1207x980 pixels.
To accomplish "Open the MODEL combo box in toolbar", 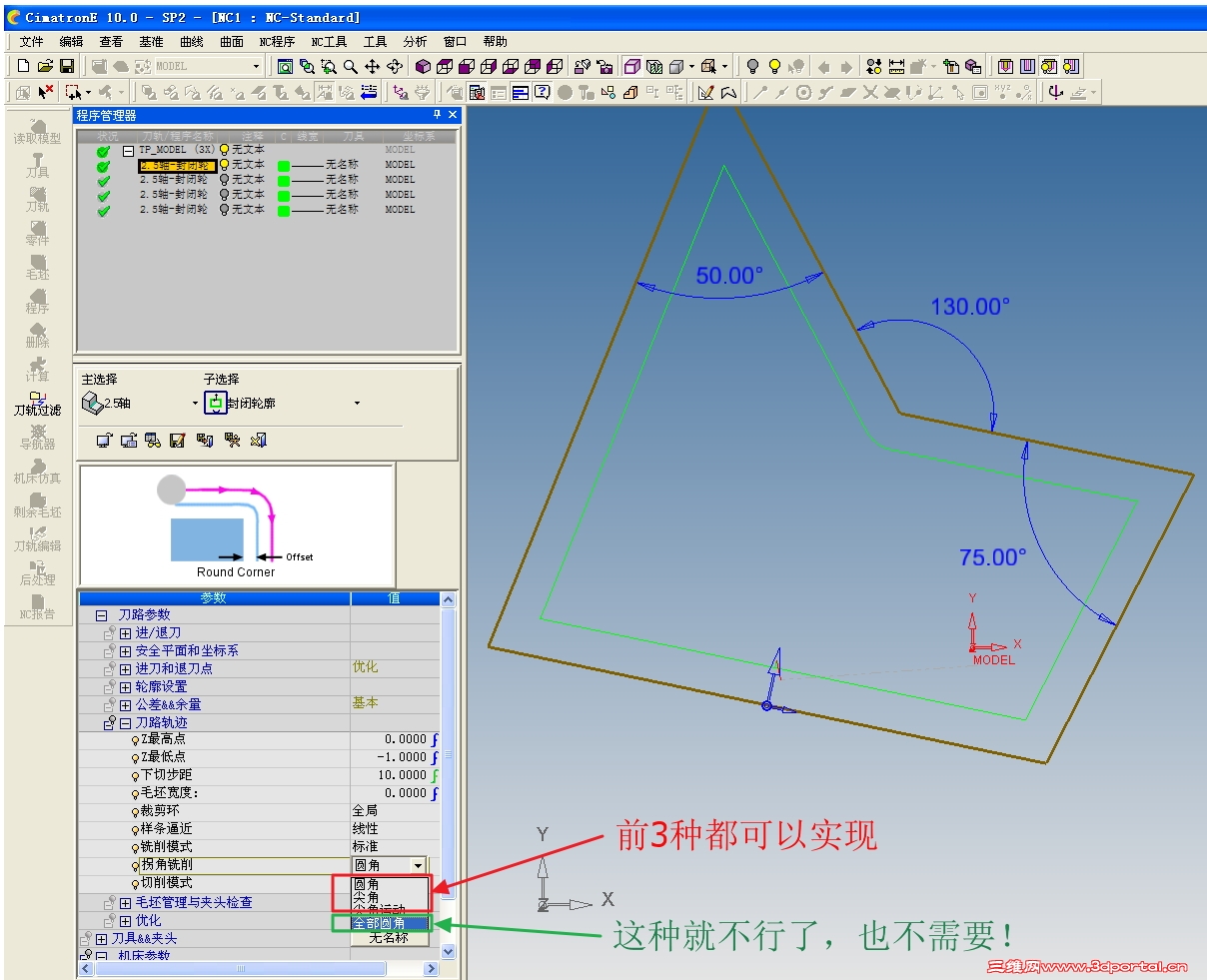I will 256,66.
